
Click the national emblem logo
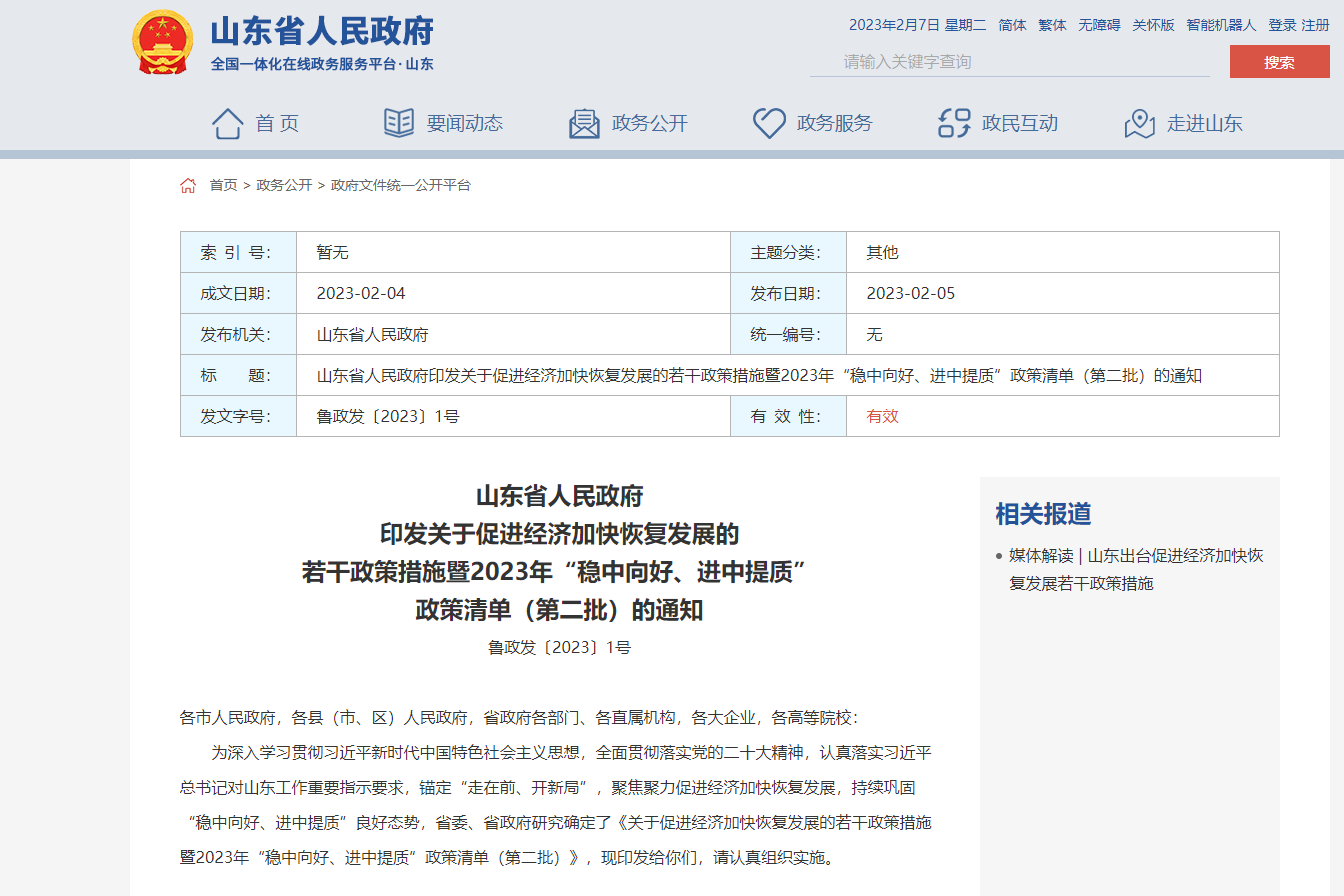tap(163, 43)
